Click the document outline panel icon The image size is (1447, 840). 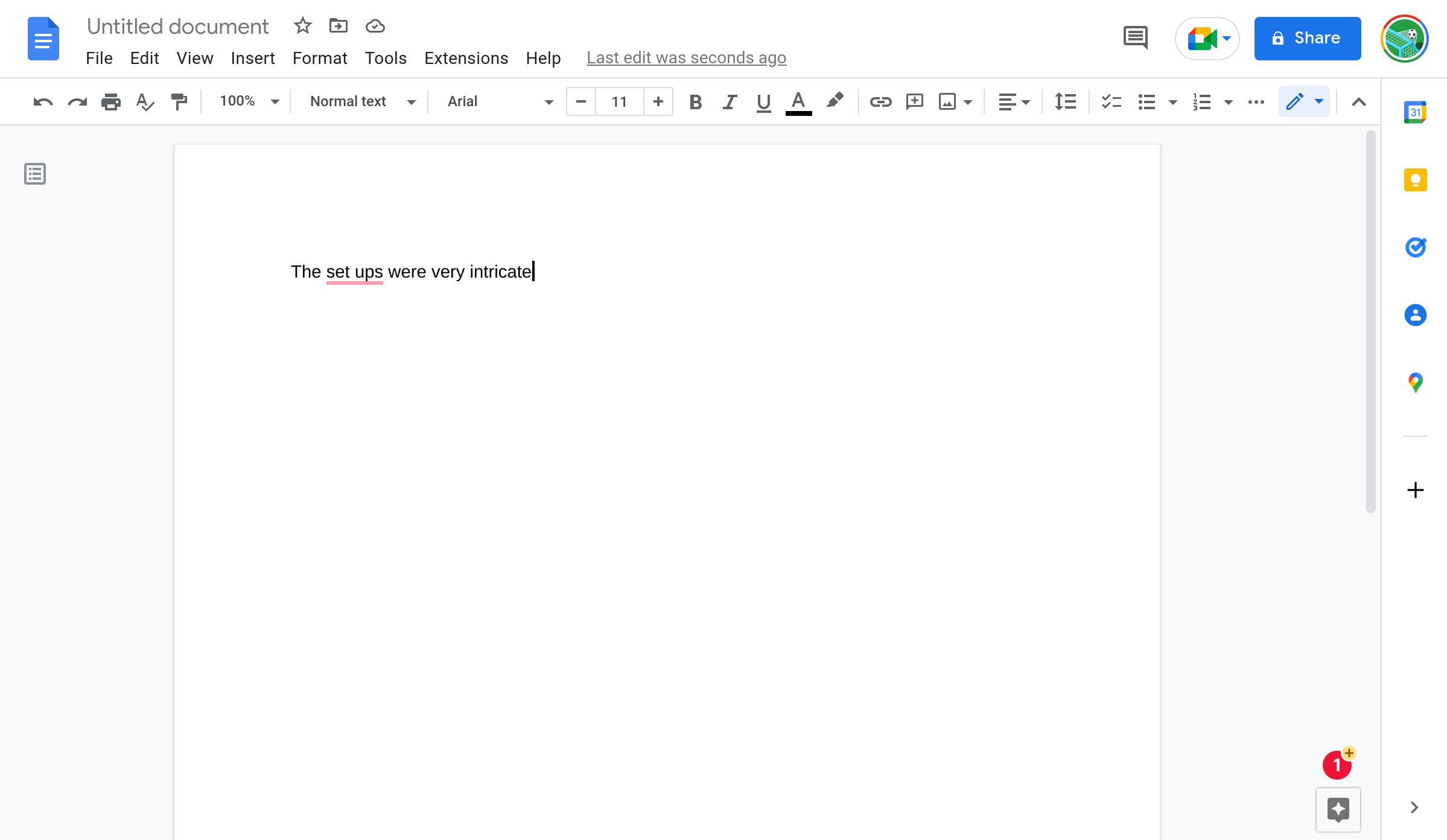35,174
